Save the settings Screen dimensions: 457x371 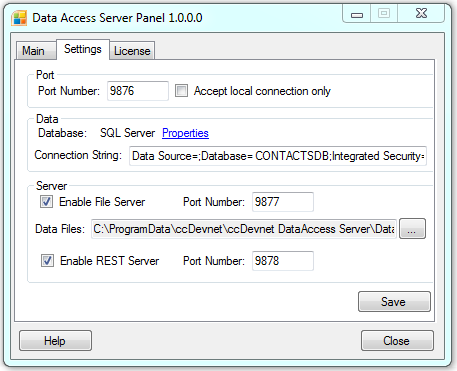point(394,302)
